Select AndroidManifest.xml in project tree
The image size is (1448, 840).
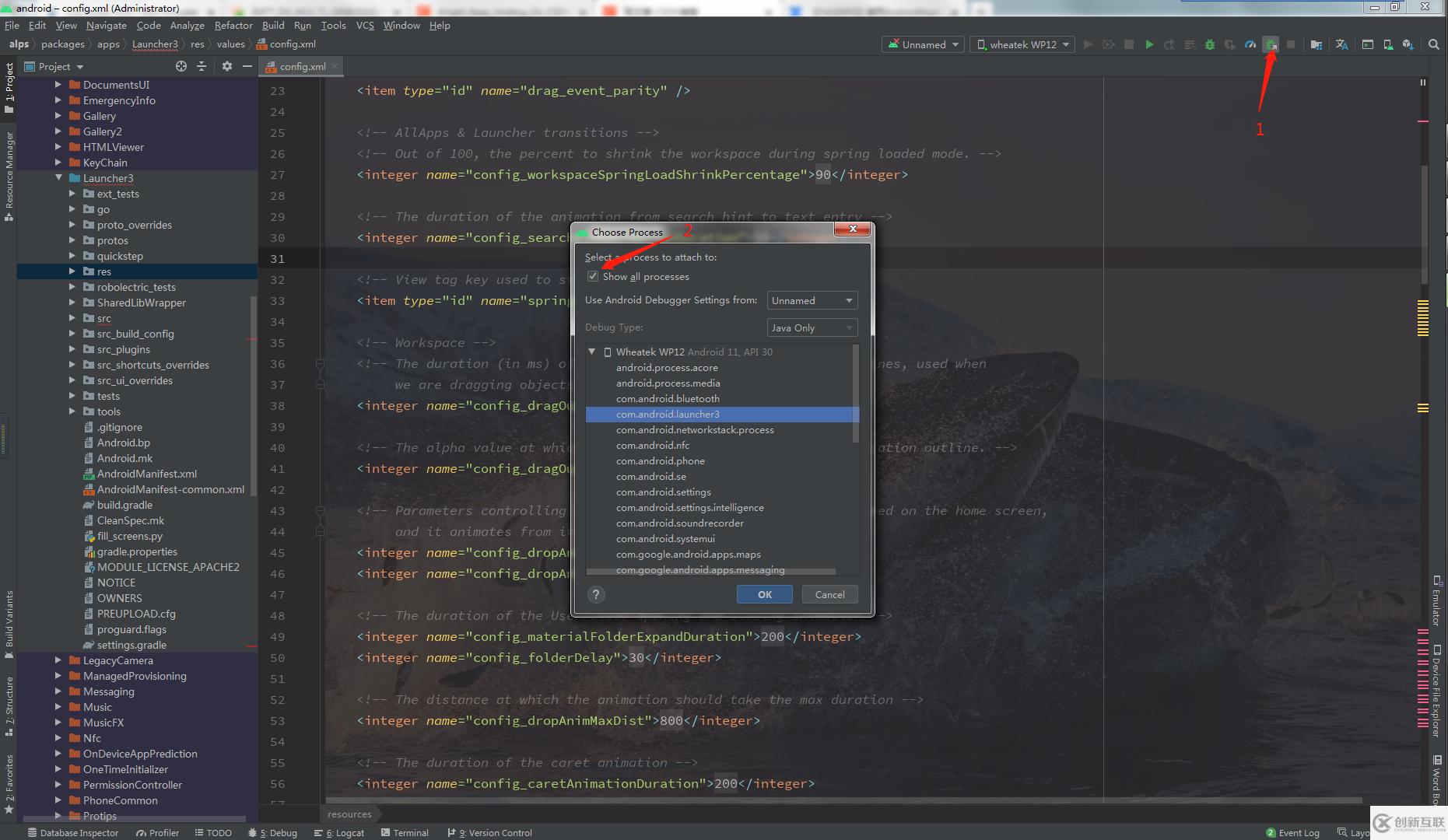coord(146,474)
